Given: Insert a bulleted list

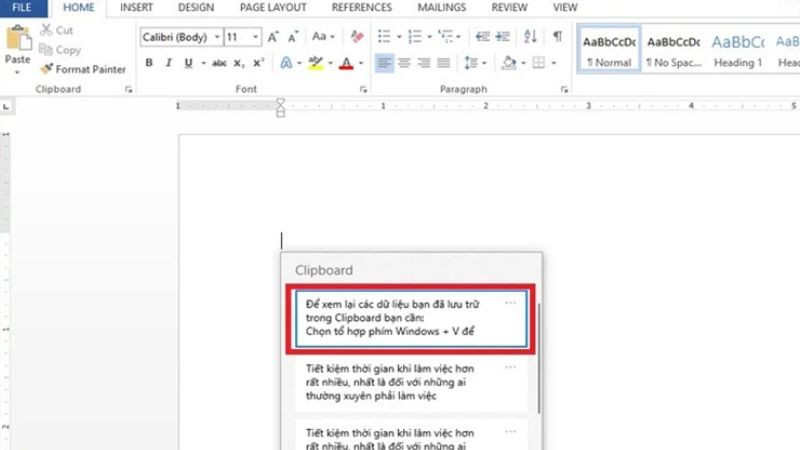Looking at the screenshot, I should tap(384, 37).
